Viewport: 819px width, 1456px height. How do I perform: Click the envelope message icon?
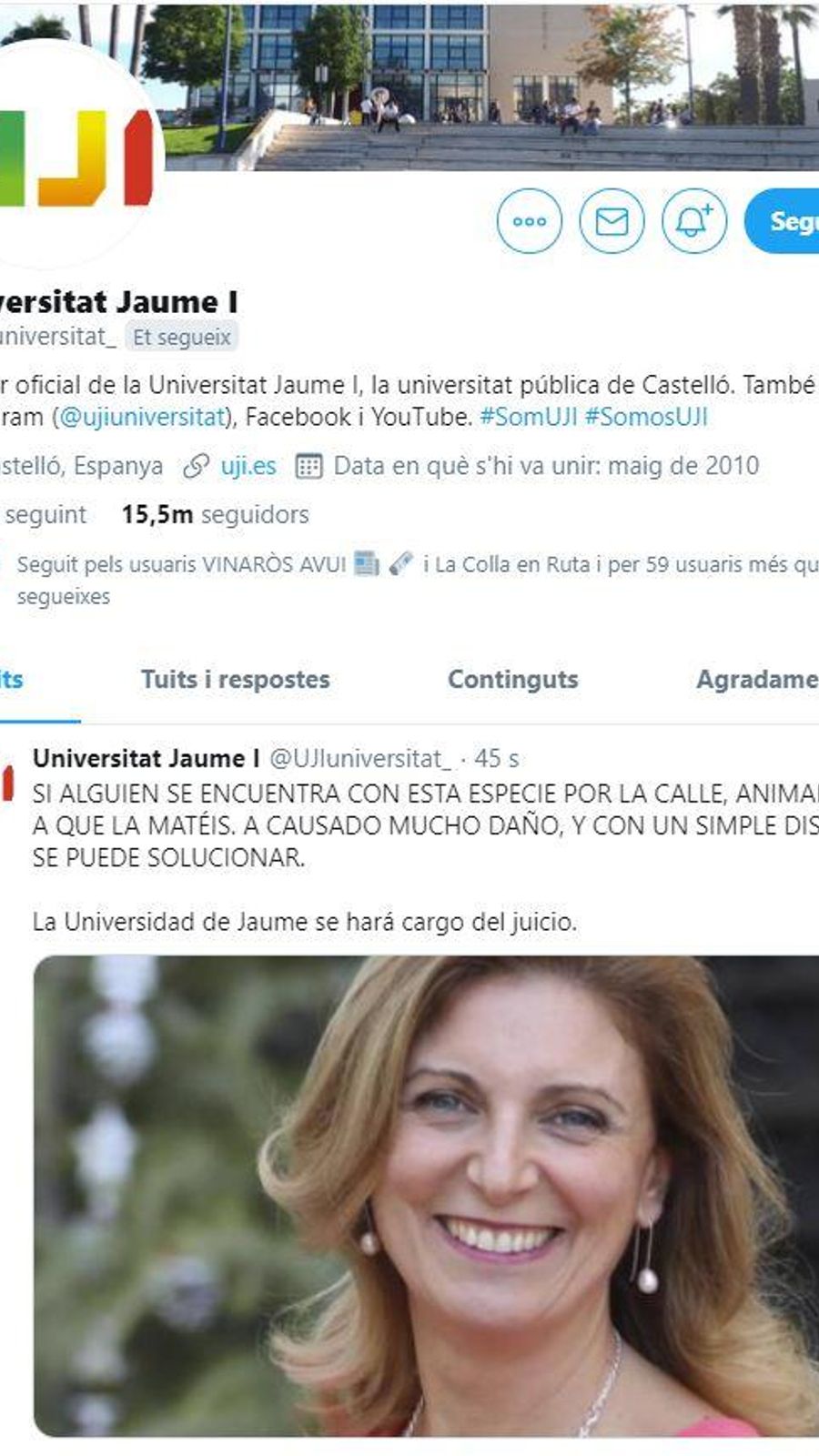click(612, 221)
